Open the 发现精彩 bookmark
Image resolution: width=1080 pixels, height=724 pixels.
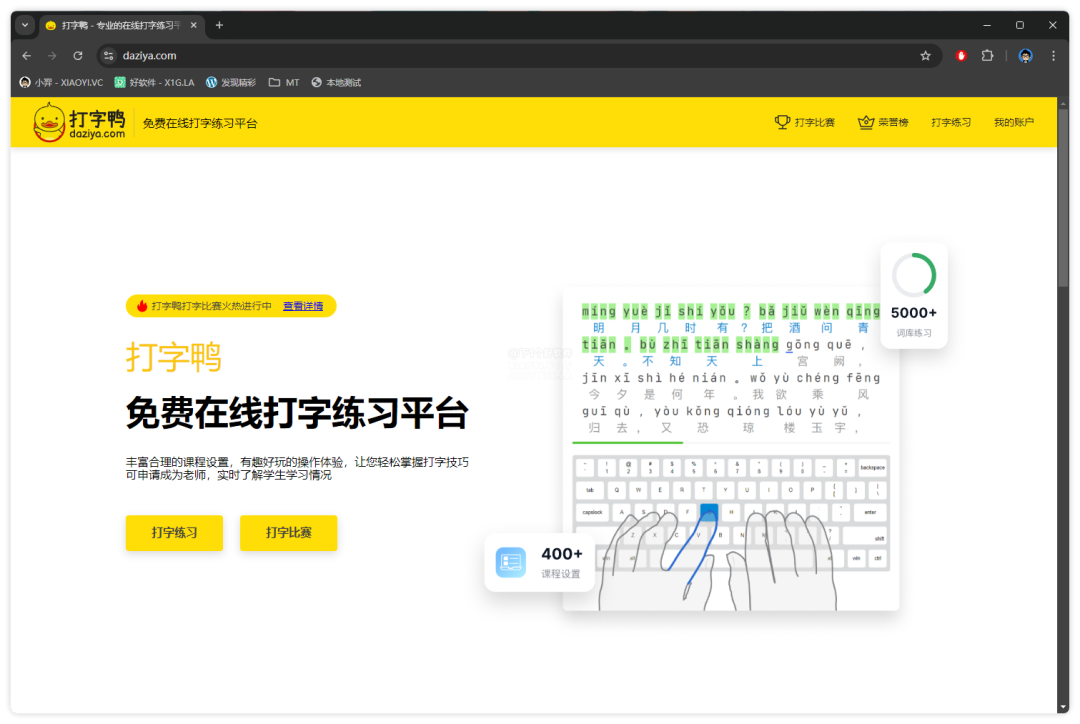(231, 83)
